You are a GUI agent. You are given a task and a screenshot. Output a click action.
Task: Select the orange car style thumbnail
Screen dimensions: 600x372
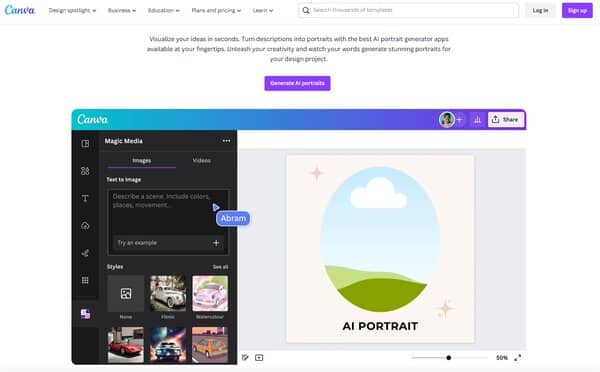210,344
